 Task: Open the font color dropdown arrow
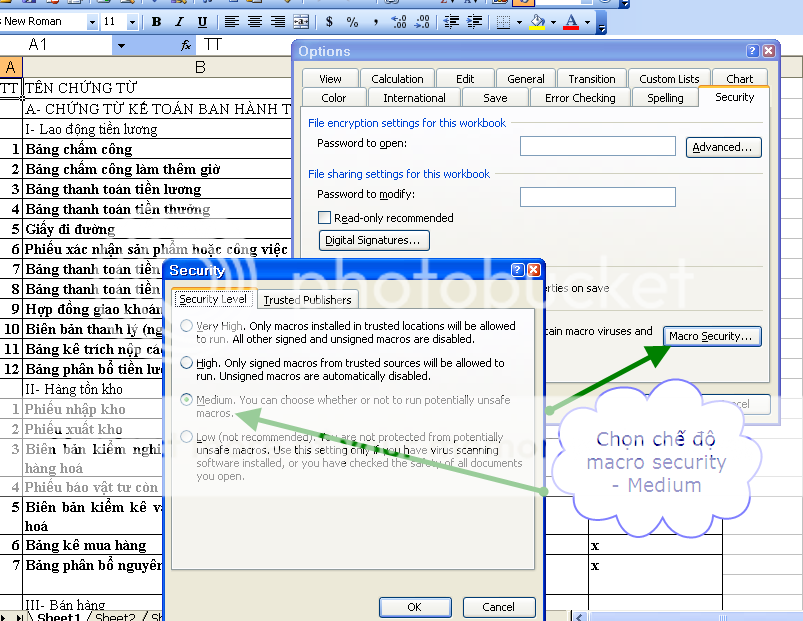pyautogui.click(x=589, y=21)
